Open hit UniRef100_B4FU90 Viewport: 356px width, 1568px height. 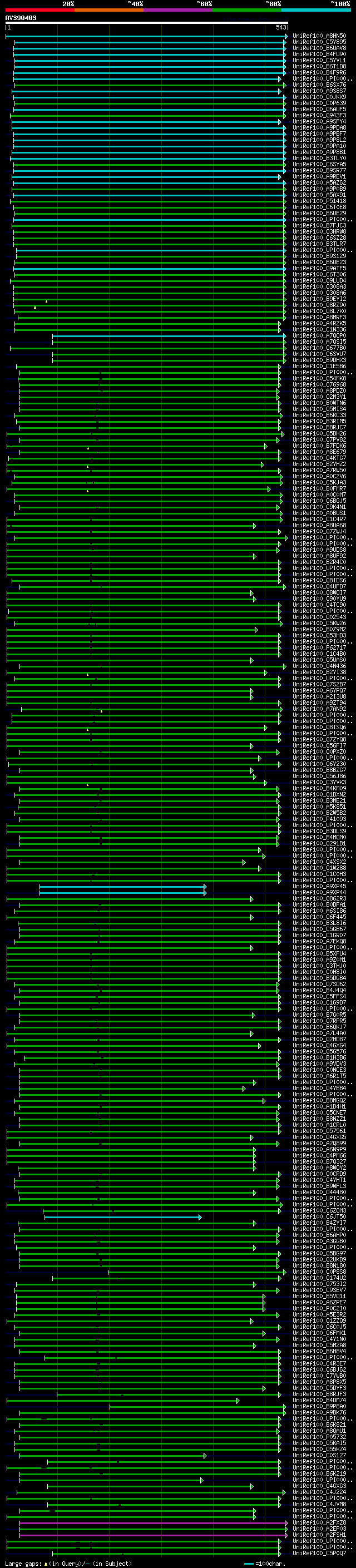point(319,55)
